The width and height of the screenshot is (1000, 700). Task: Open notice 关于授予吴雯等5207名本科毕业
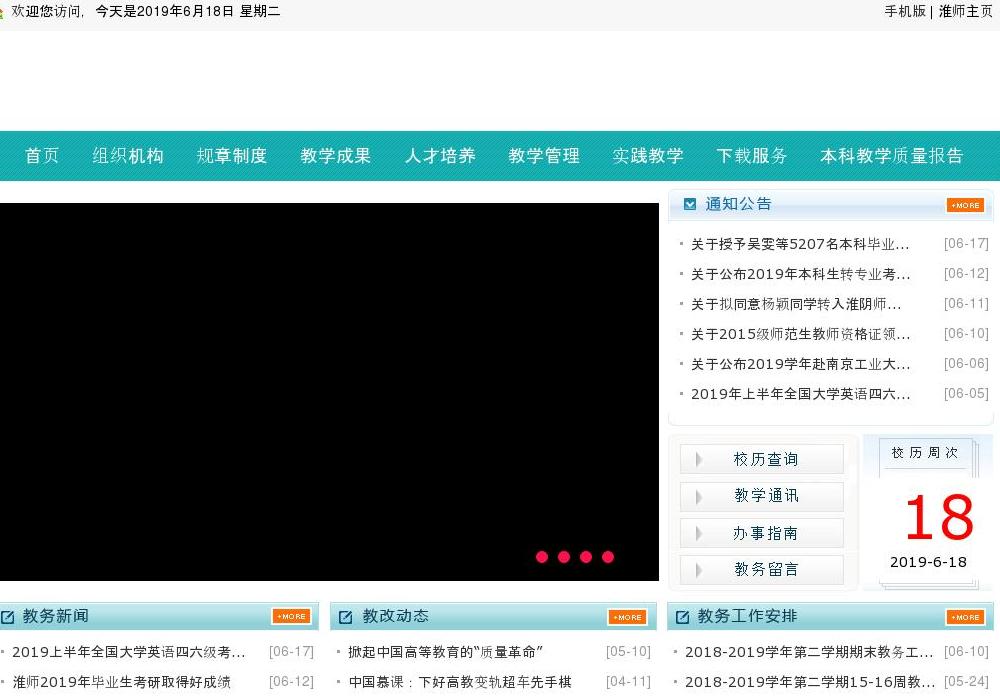click(800, 244)
